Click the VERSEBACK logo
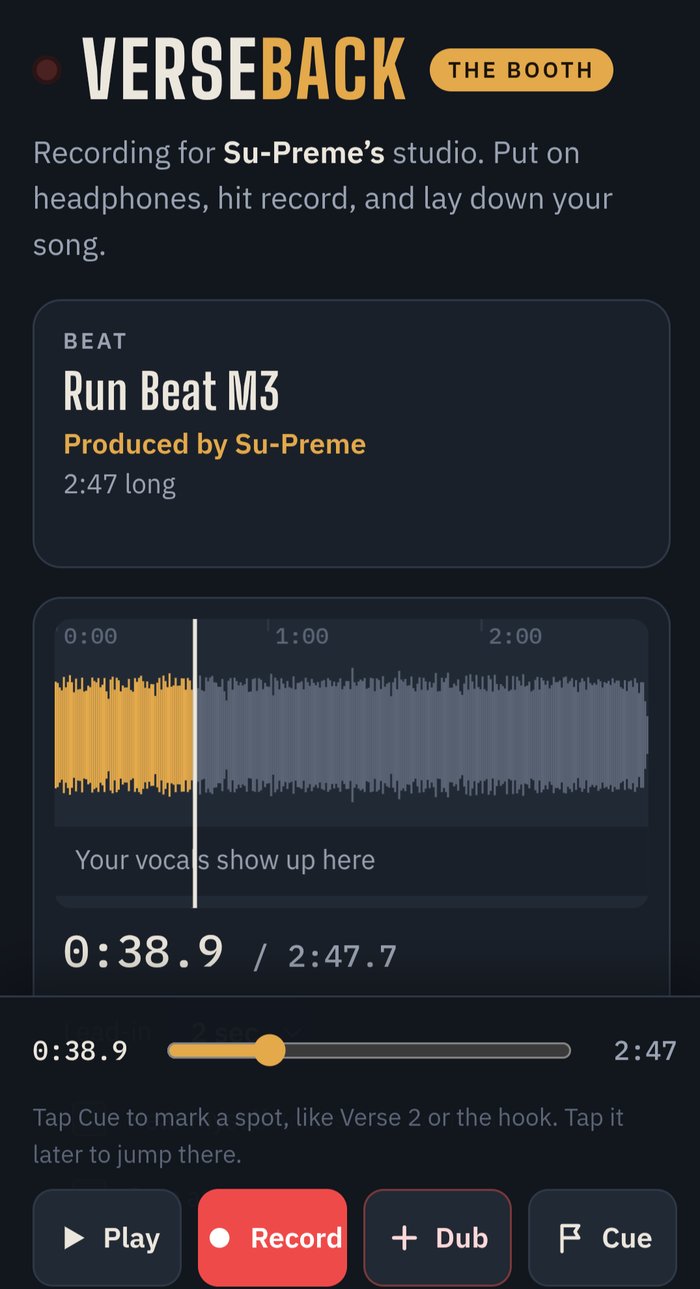700x1289 pixels. (244, 70)
